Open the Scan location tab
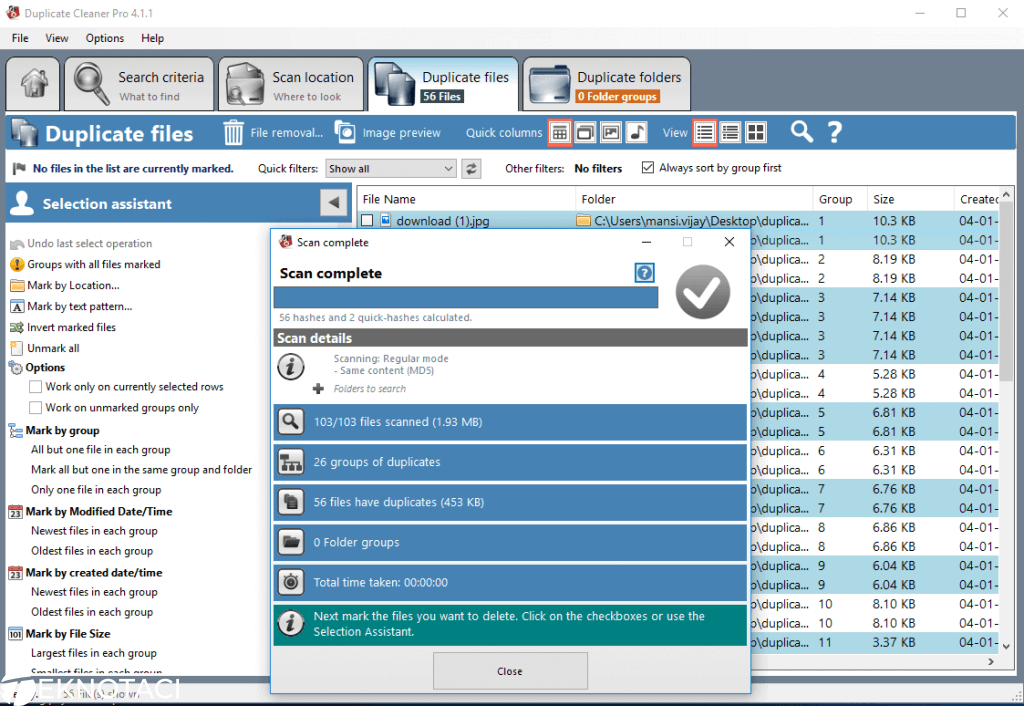The image size is (1024, 706). [291, 84]
